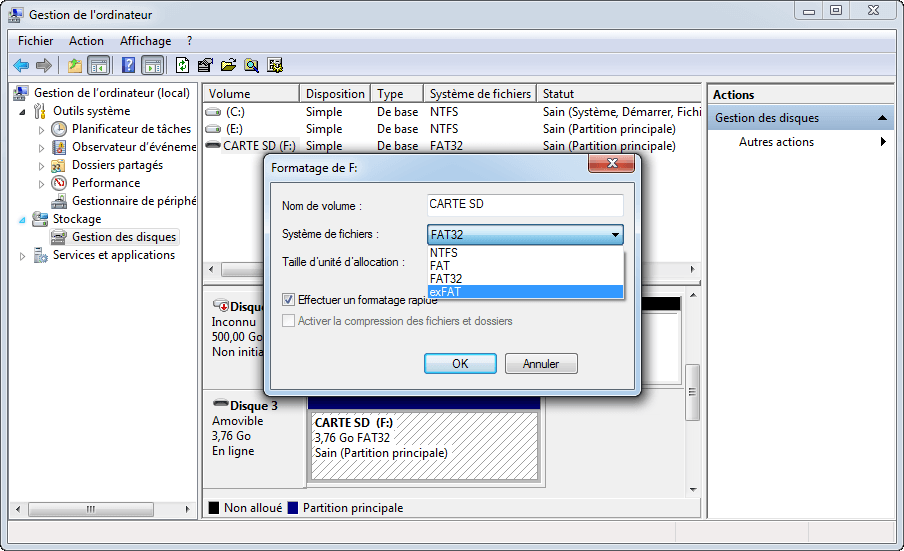Click the disk settings list toolbar icon

[275, 65]
